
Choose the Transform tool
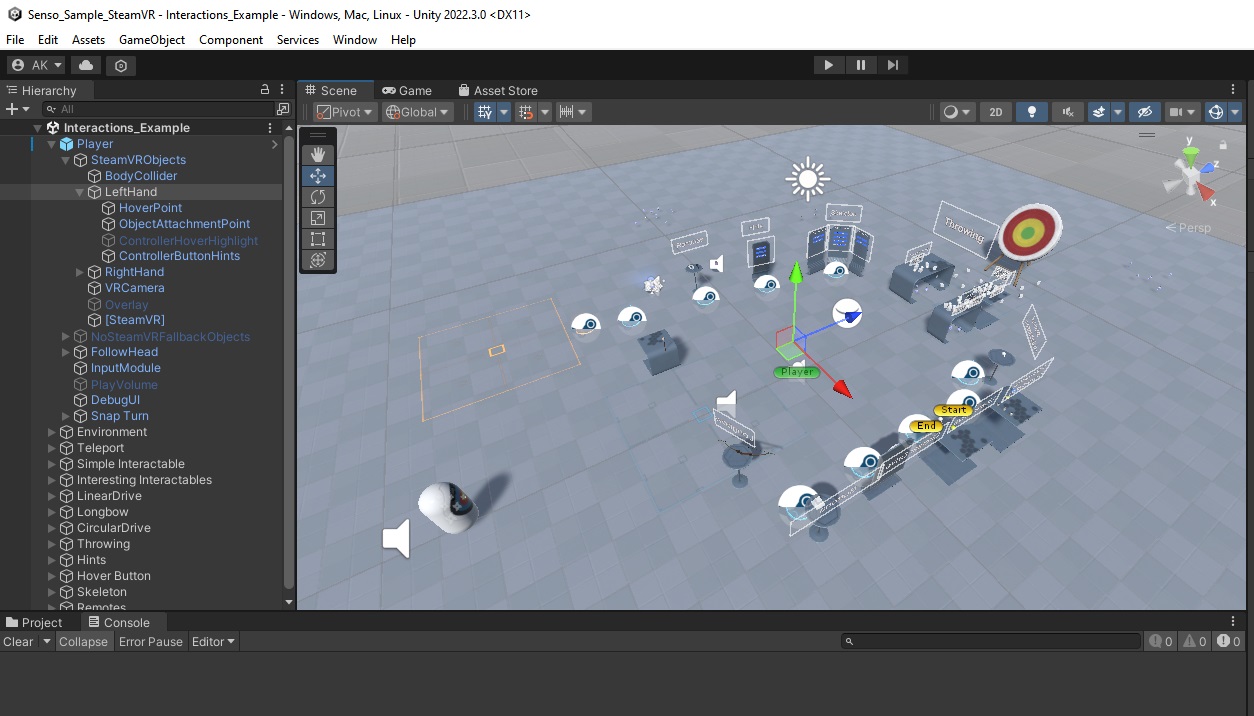pos(318,261)
